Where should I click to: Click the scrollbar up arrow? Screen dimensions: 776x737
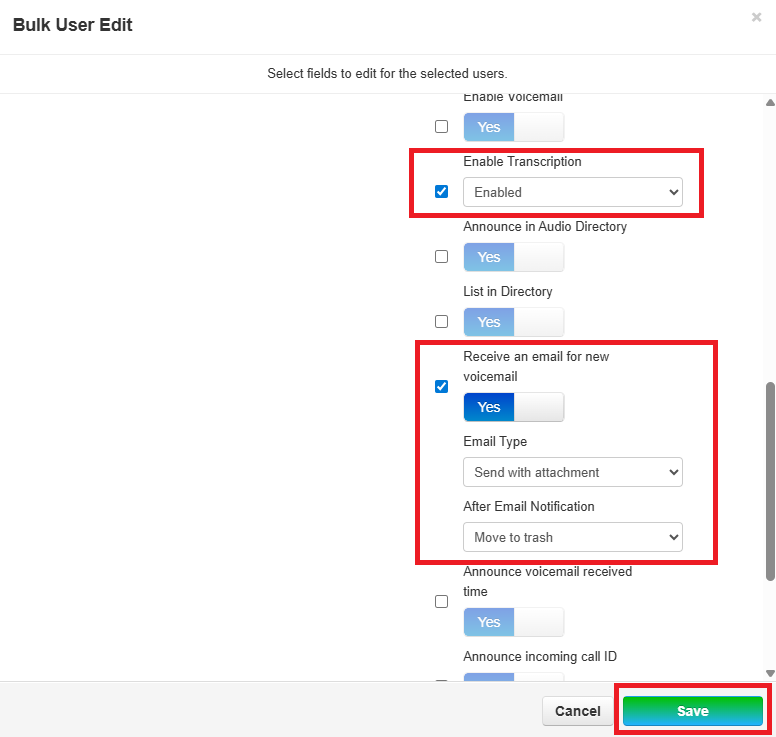[x=769, y=103]
